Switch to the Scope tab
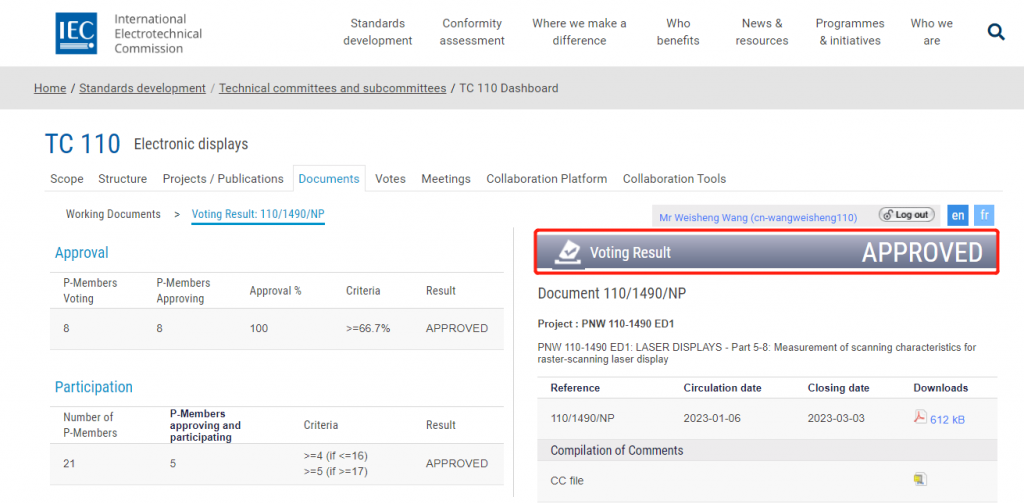Viewport: 1024px width, 504px height. (67, 179)
